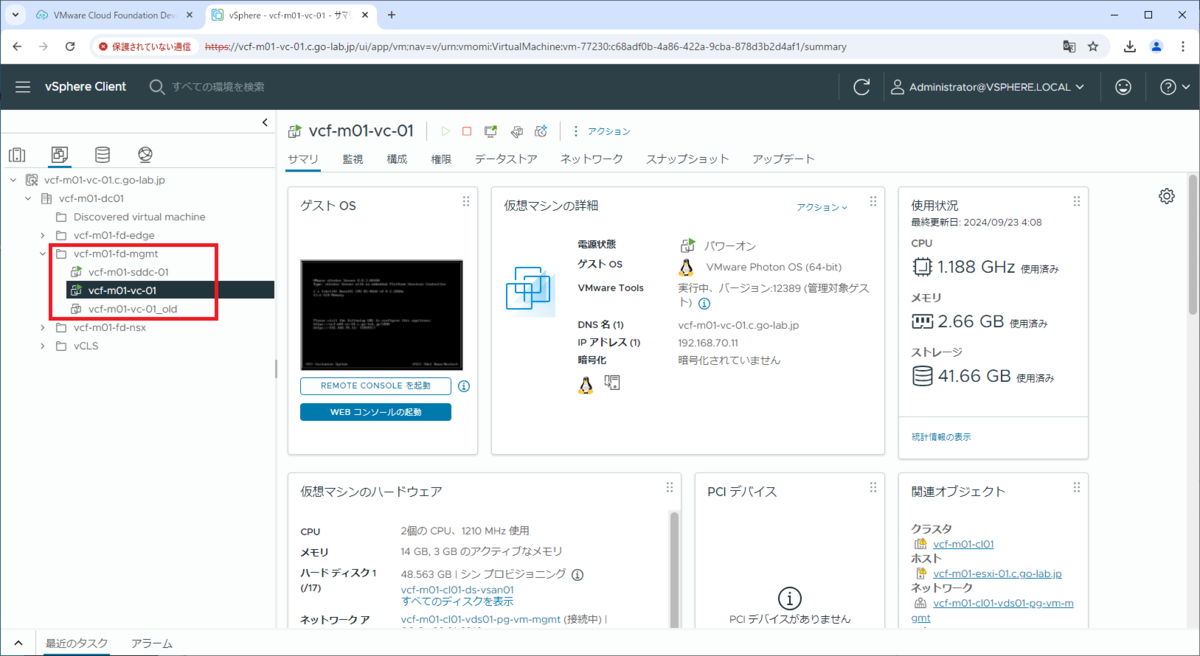Select vcf-m01-vc-01_old VM in tree
This screenshot has width=1200, height=656.
(133, 309)
